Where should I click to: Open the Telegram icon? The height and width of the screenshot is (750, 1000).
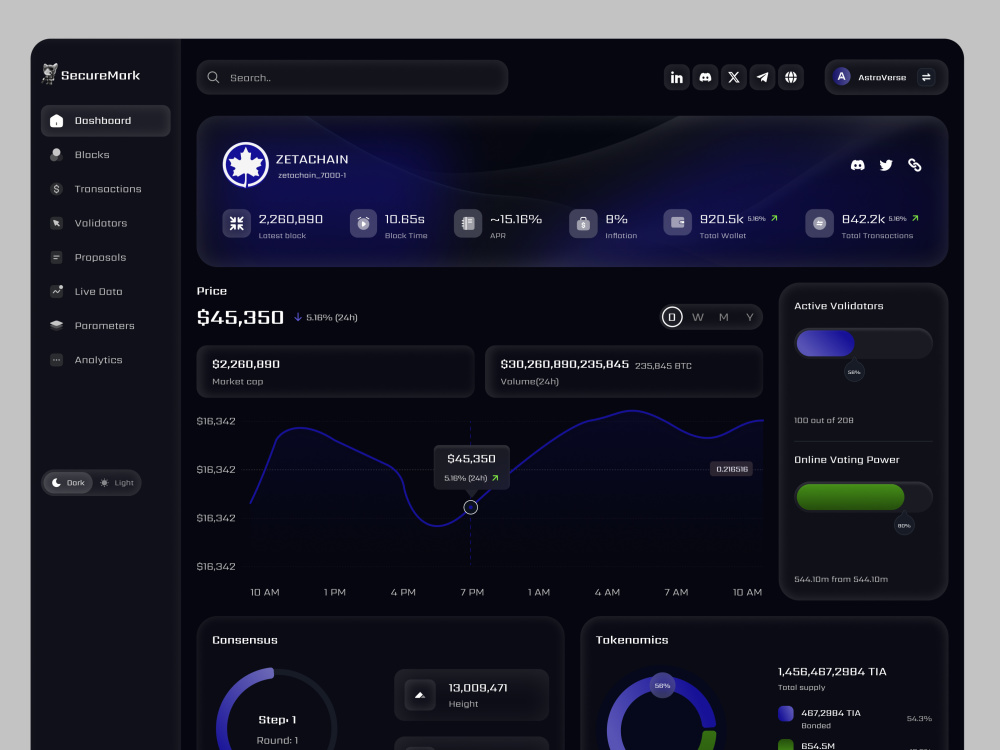[762, 77]
